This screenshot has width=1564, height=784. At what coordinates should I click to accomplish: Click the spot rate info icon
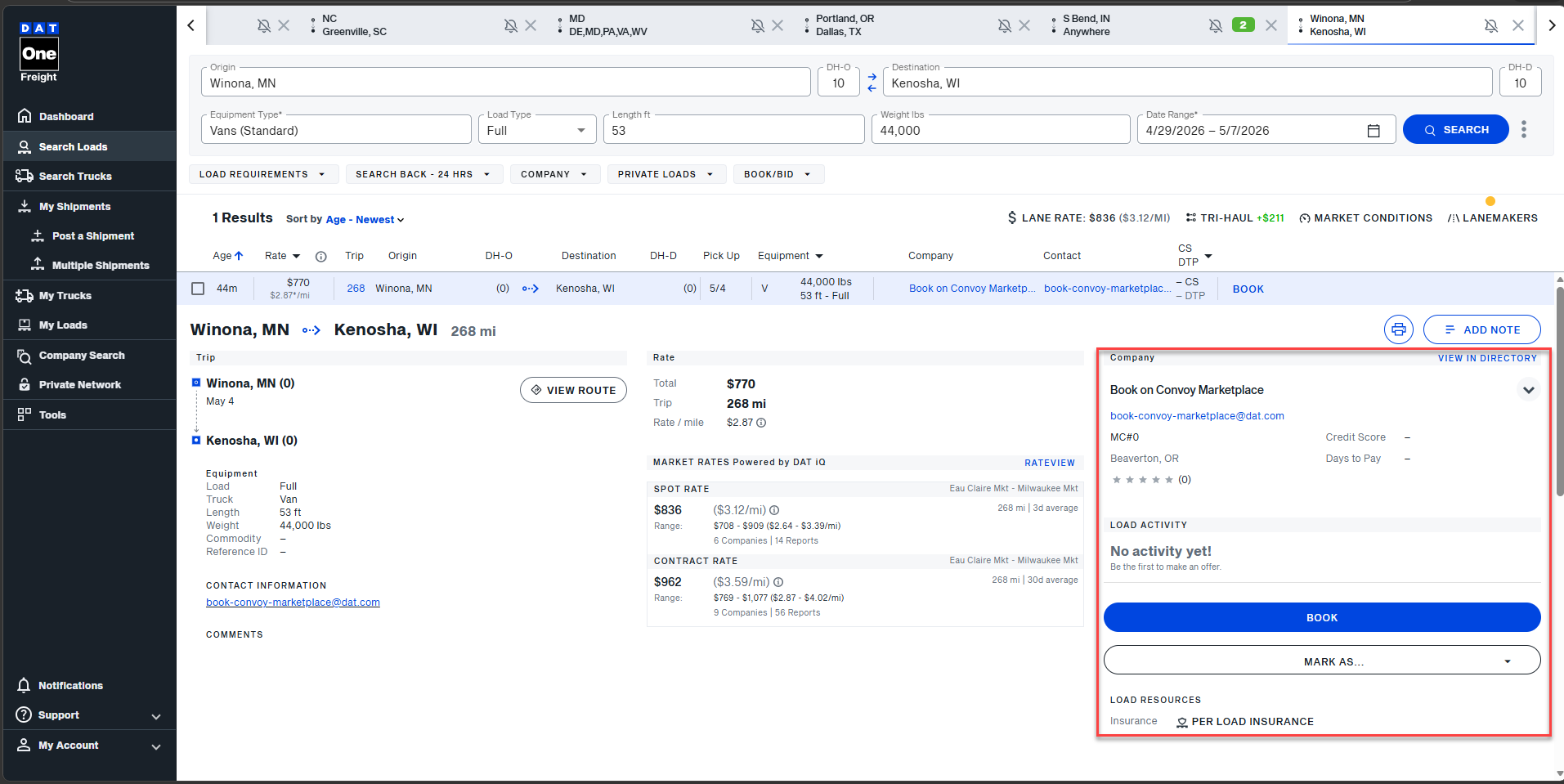[774, 510]
